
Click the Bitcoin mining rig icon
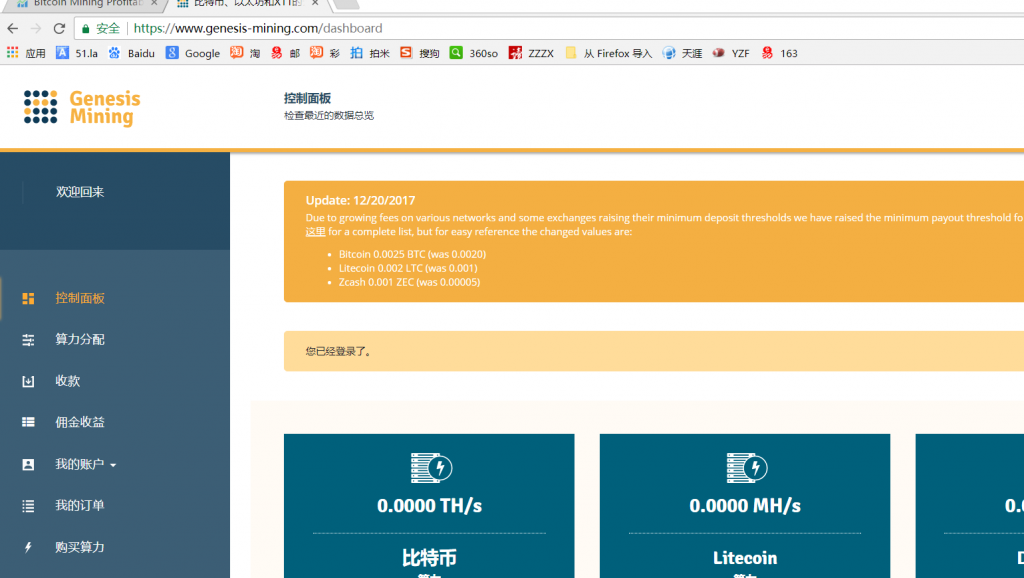click(431, 467)
